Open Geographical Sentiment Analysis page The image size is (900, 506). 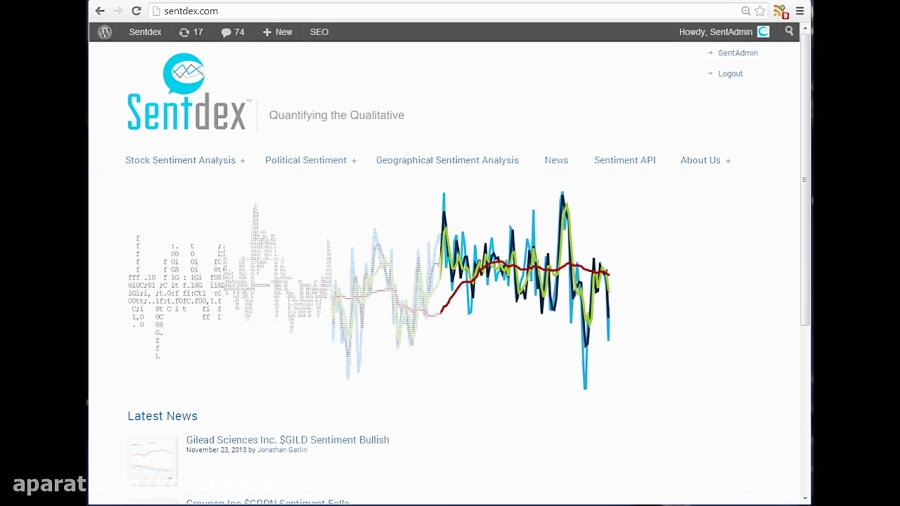tap(447, 160)
